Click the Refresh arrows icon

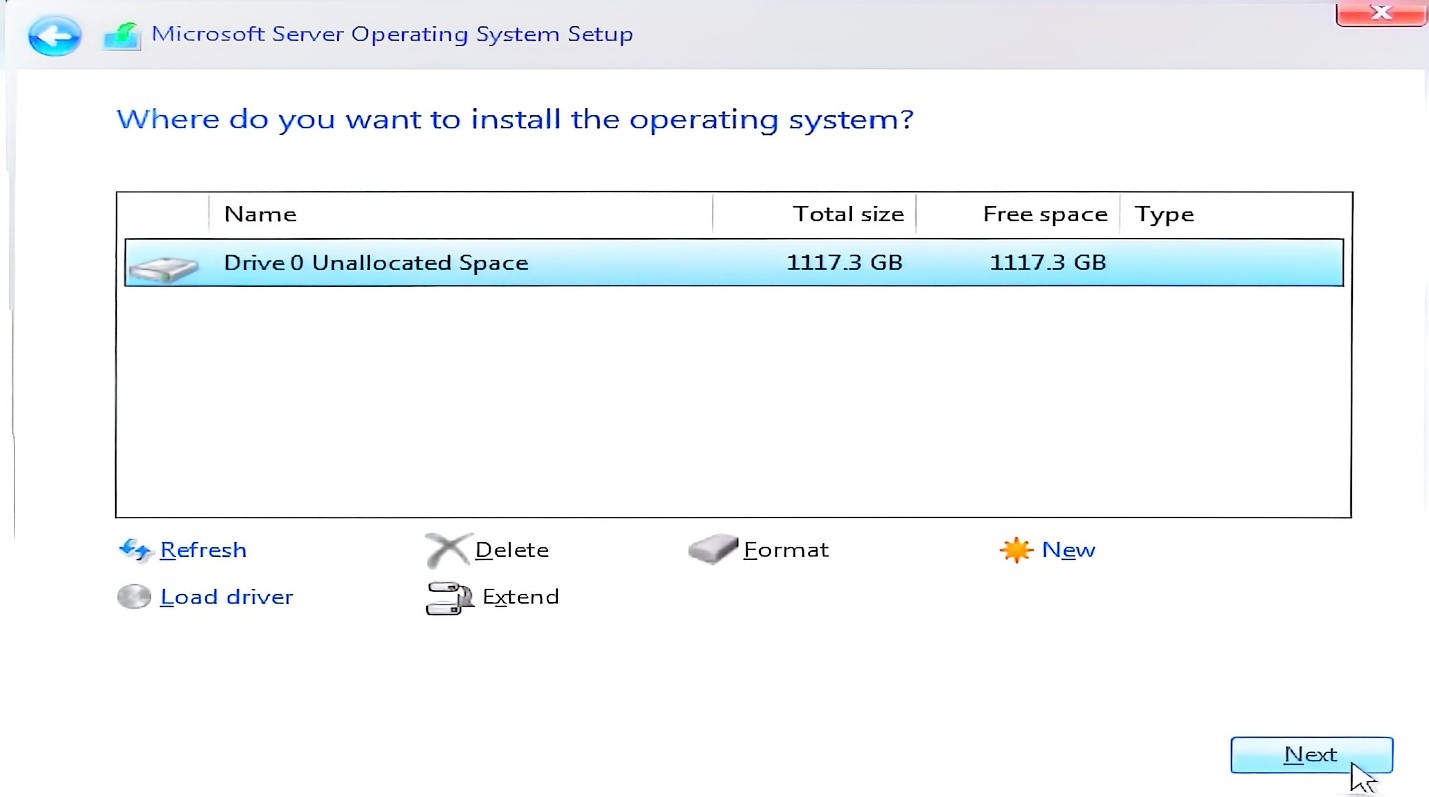tap(134, 549)
